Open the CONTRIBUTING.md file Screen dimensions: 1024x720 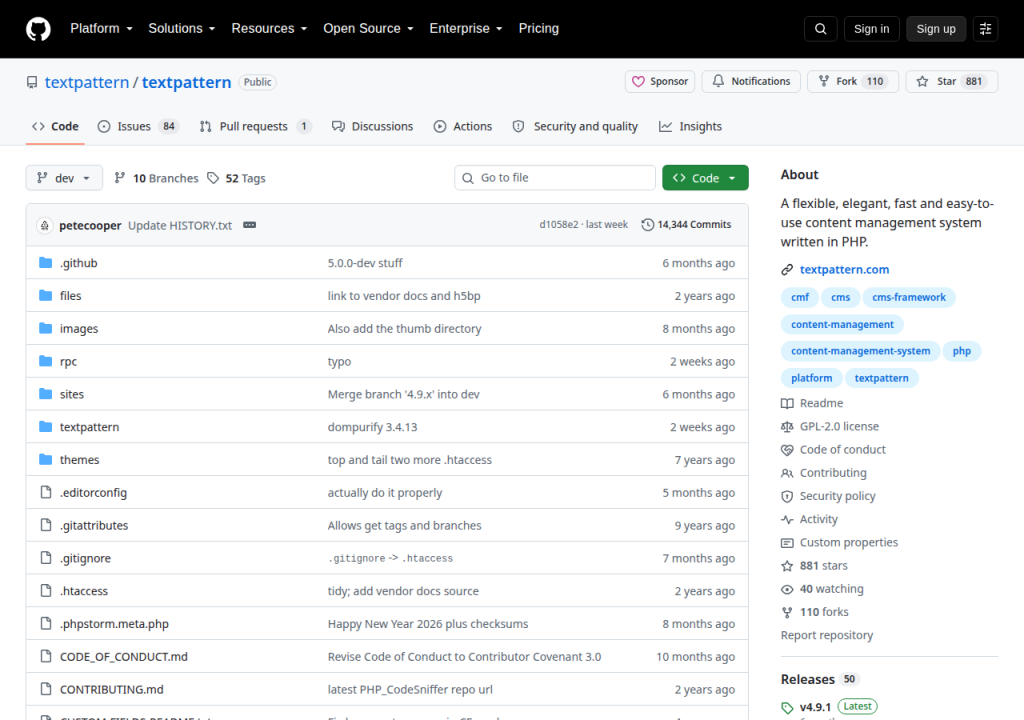click(112, 689)
